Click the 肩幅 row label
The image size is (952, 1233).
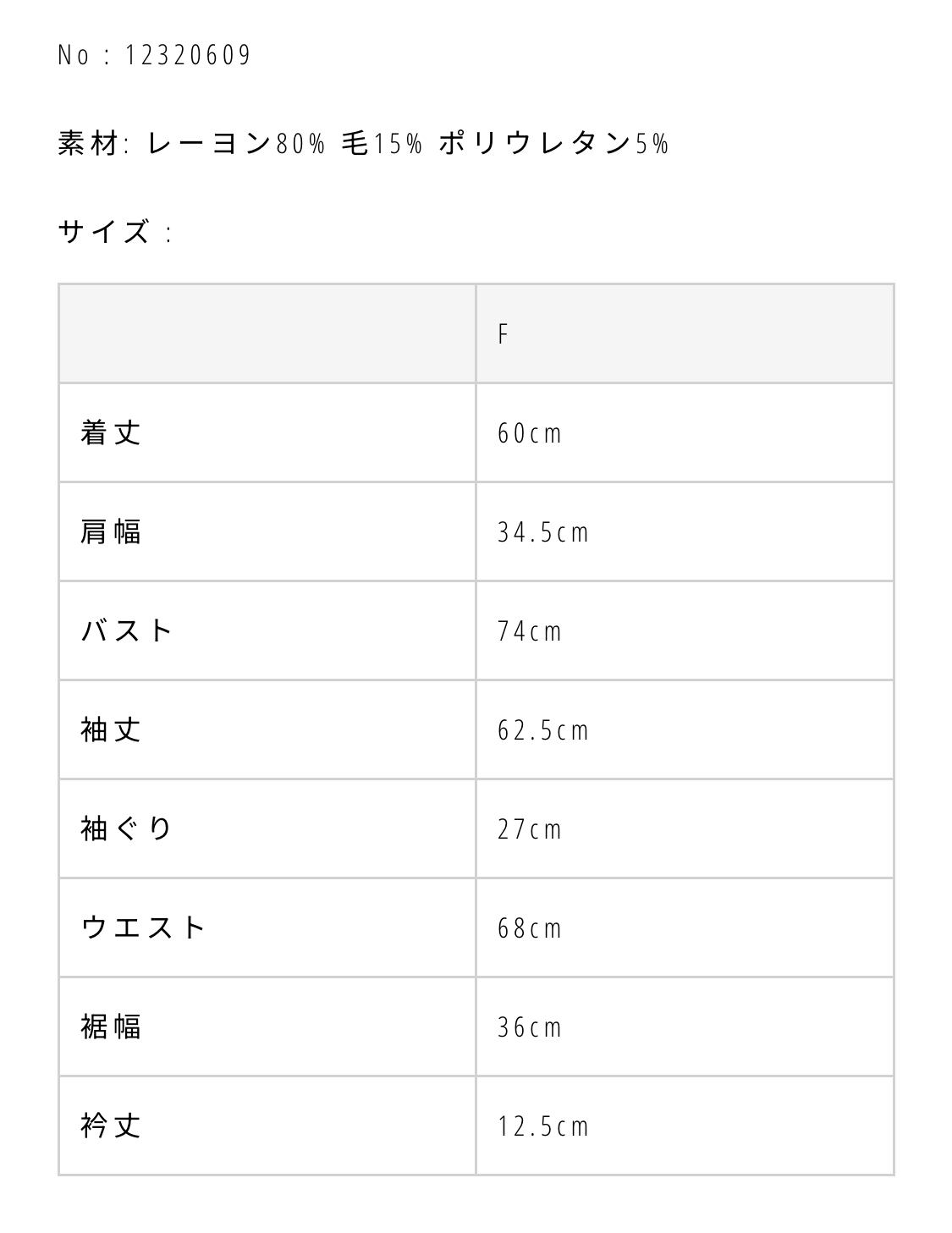[111, 532]
